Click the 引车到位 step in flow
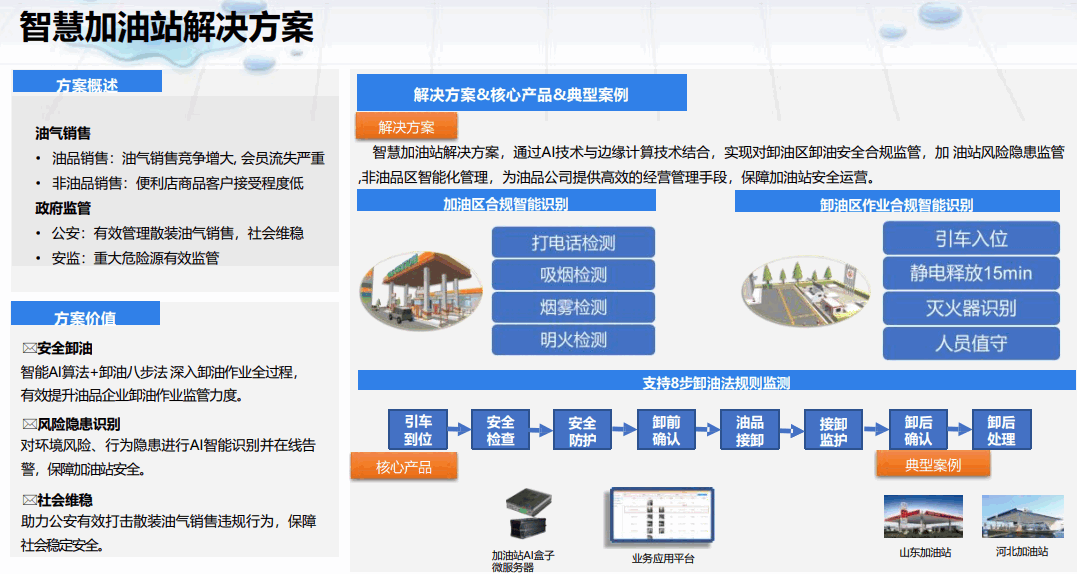The height and width of the screenshot is (574, 1077). (x=418, y=431)
